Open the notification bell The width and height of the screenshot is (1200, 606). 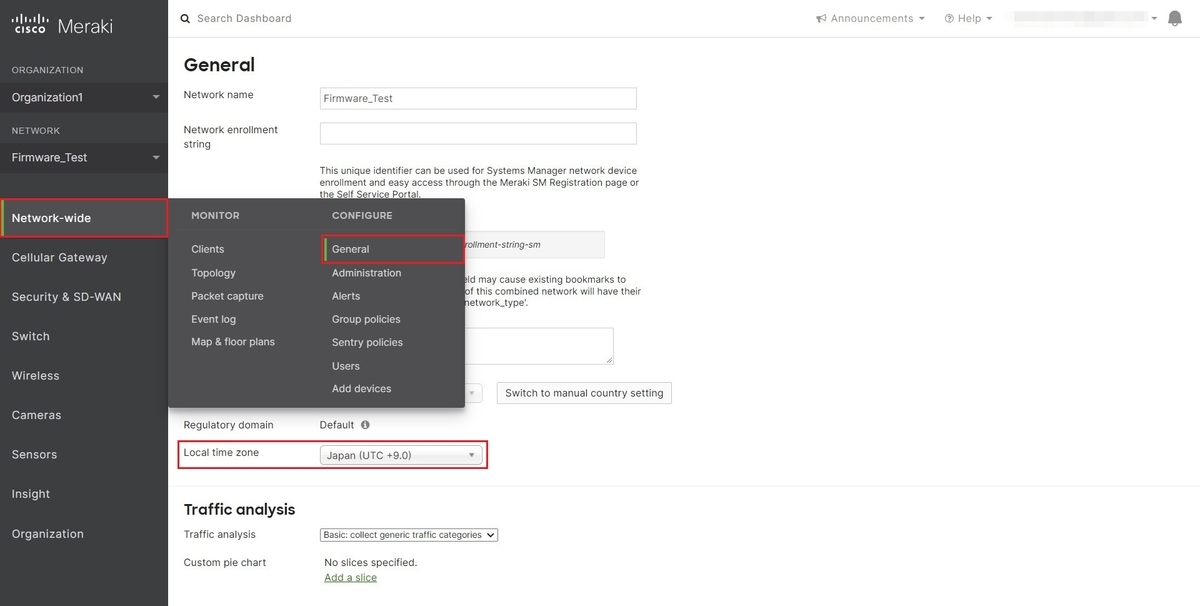tap(1175, 17)
